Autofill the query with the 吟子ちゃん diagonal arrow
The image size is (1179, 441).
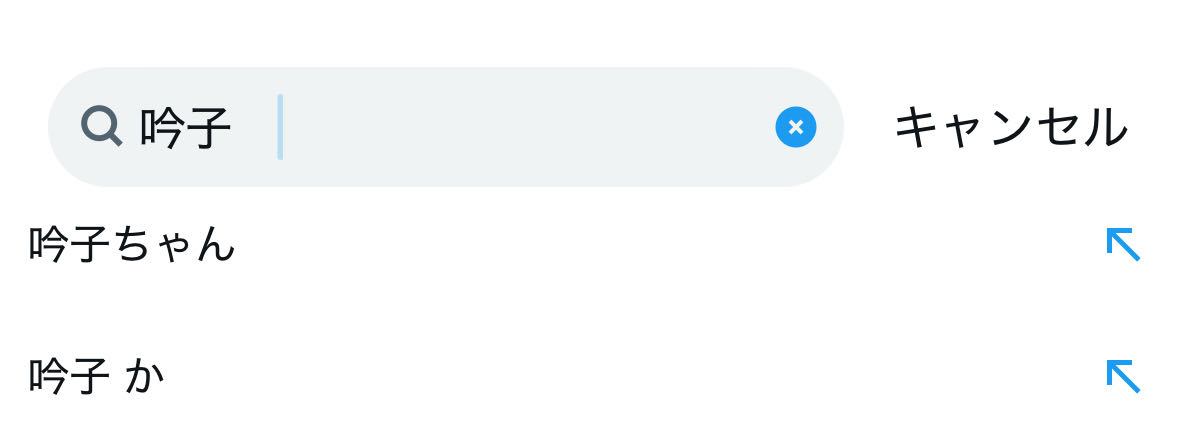(1122, 244)
